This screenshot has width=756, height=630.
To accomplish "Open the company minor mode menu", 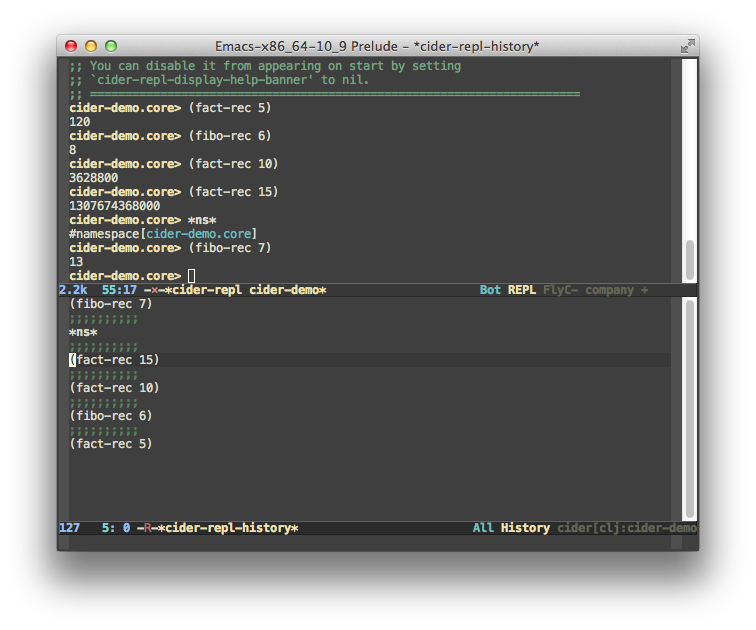I will 610,290.
